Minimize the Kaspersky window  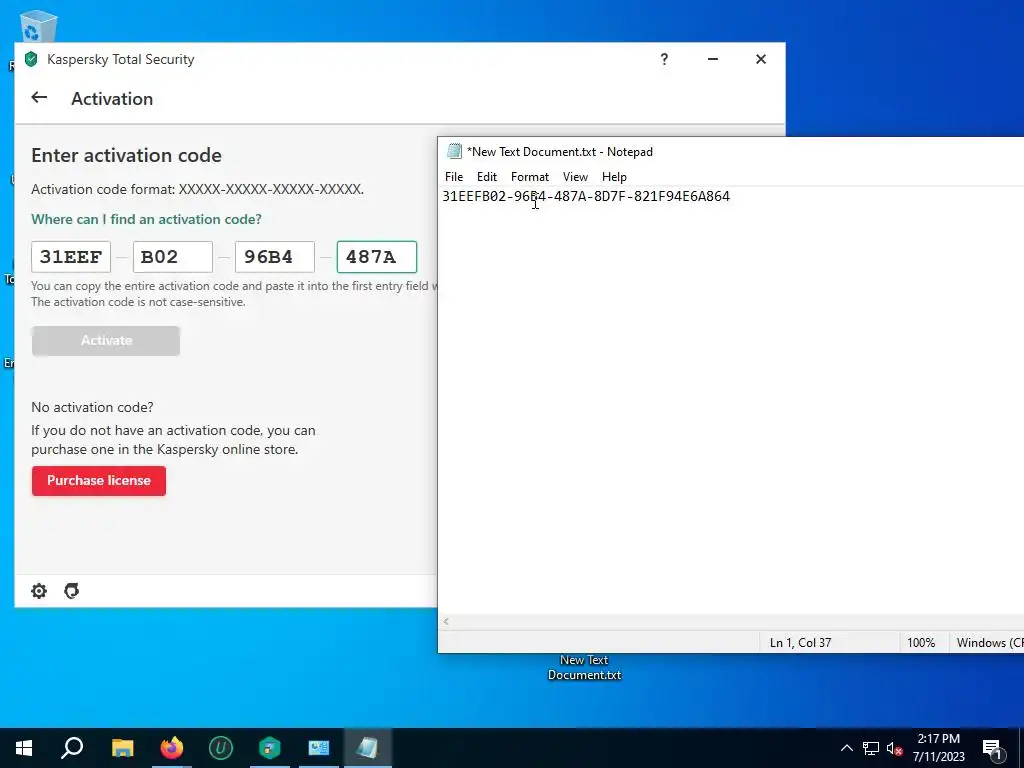point(712,59)
